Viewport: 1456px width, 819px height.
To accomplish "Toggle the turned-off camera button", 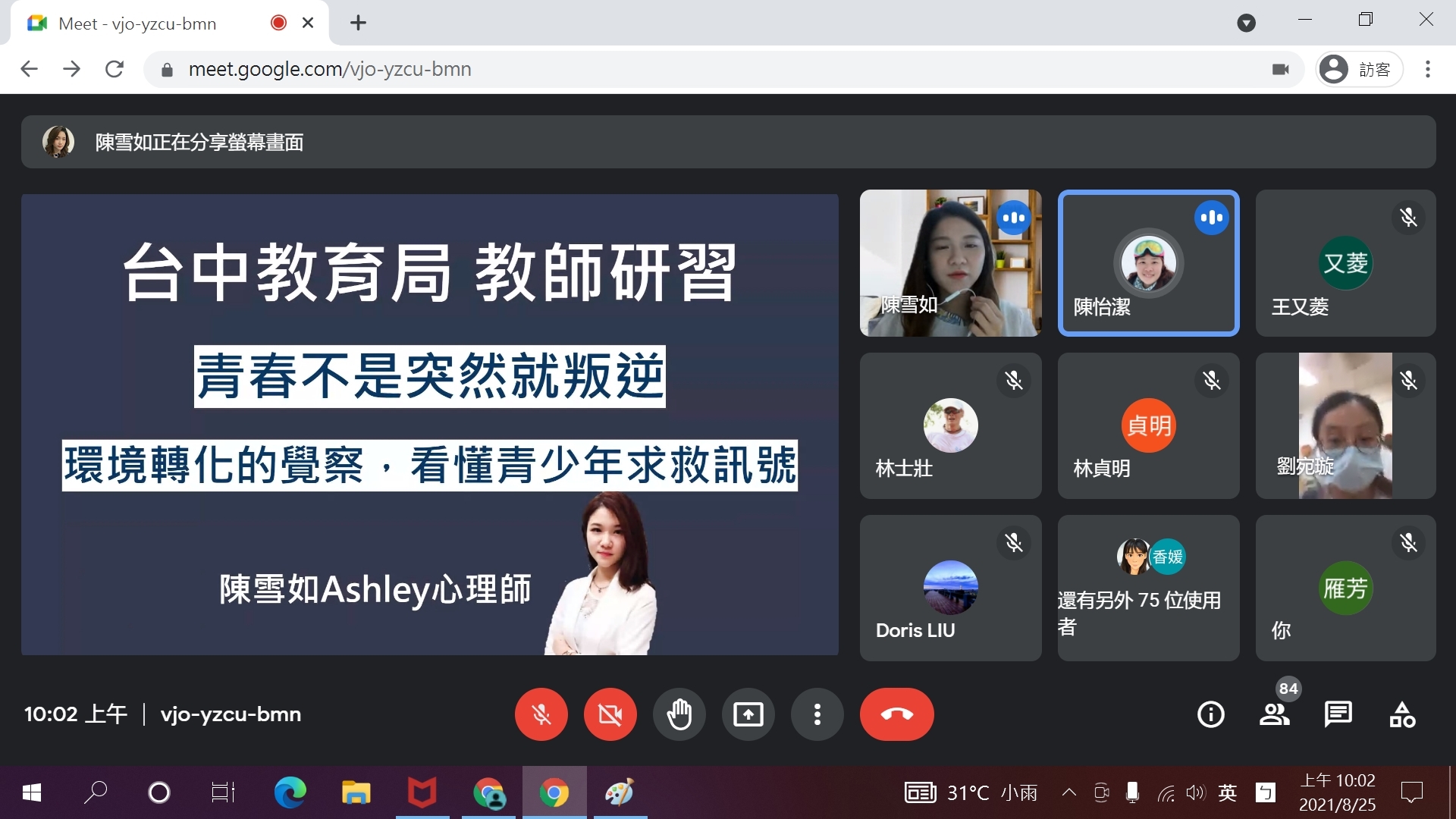I will 610,714.
